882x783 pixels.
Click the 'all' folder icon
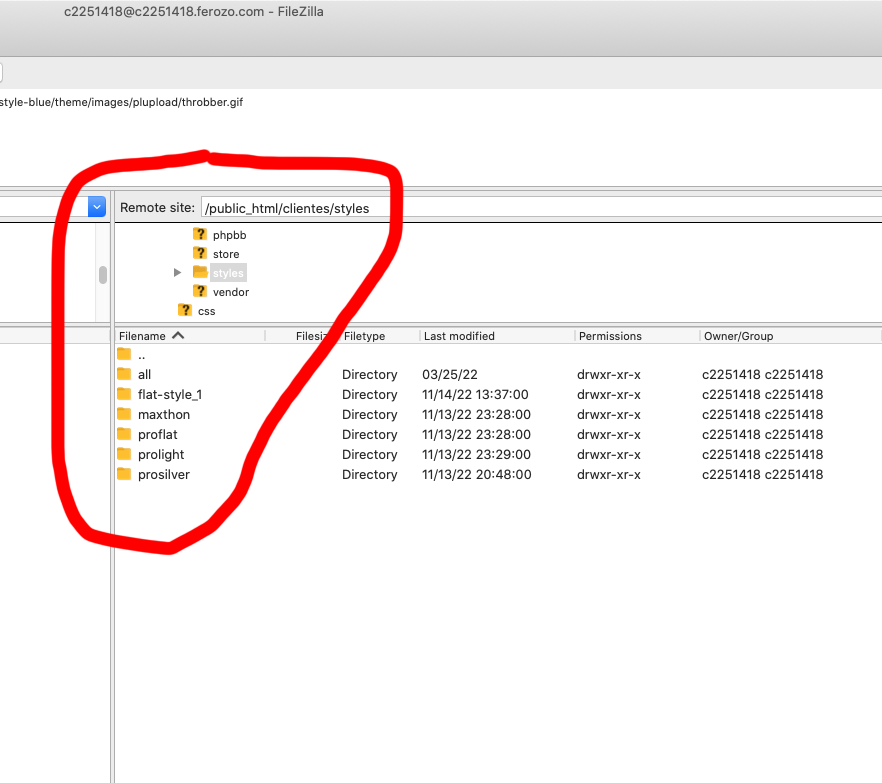(x=124, y=374)
